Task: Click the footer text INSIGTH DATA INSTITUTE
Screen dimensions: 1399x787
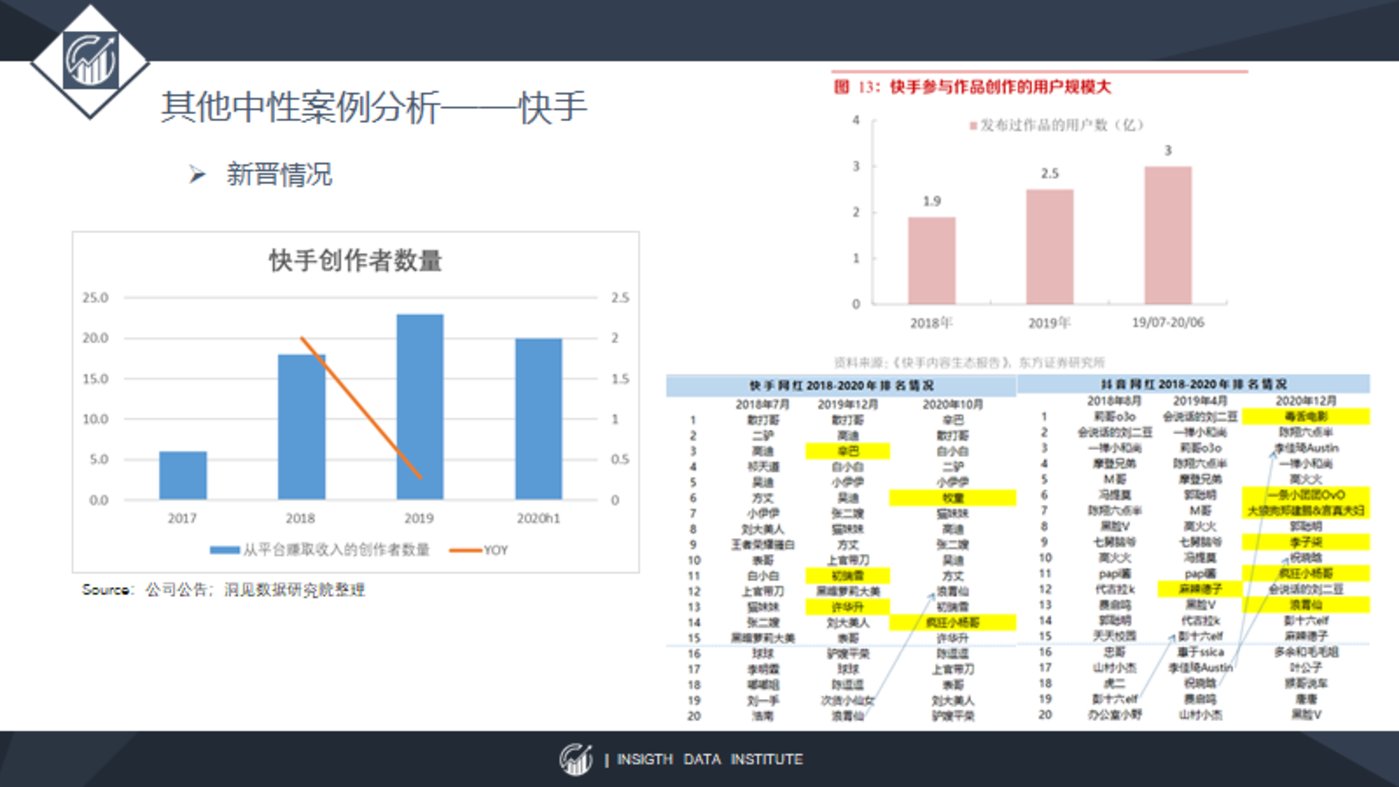Action: pyautogui.click(x=710, y=759)
